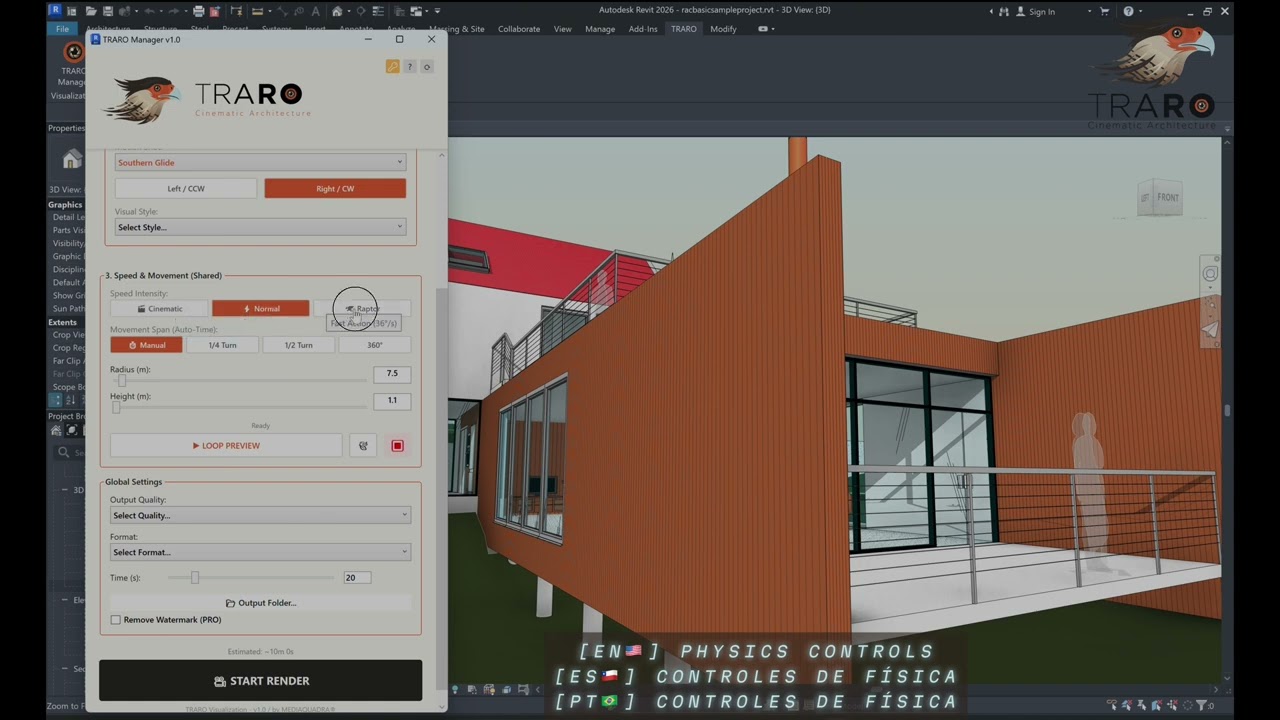Click the Output Folder button
1280x720 pixels.
click(260, 603)
